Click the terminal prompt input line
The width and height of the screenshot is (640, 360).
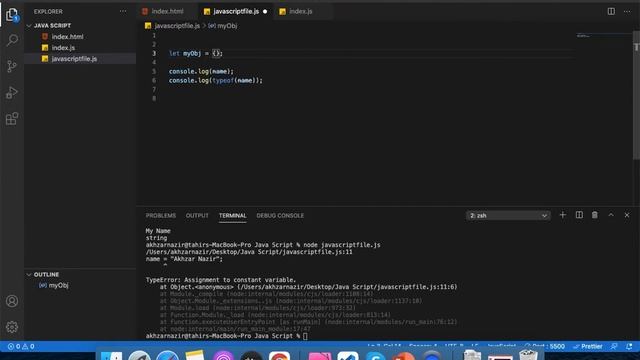(227, 336)
